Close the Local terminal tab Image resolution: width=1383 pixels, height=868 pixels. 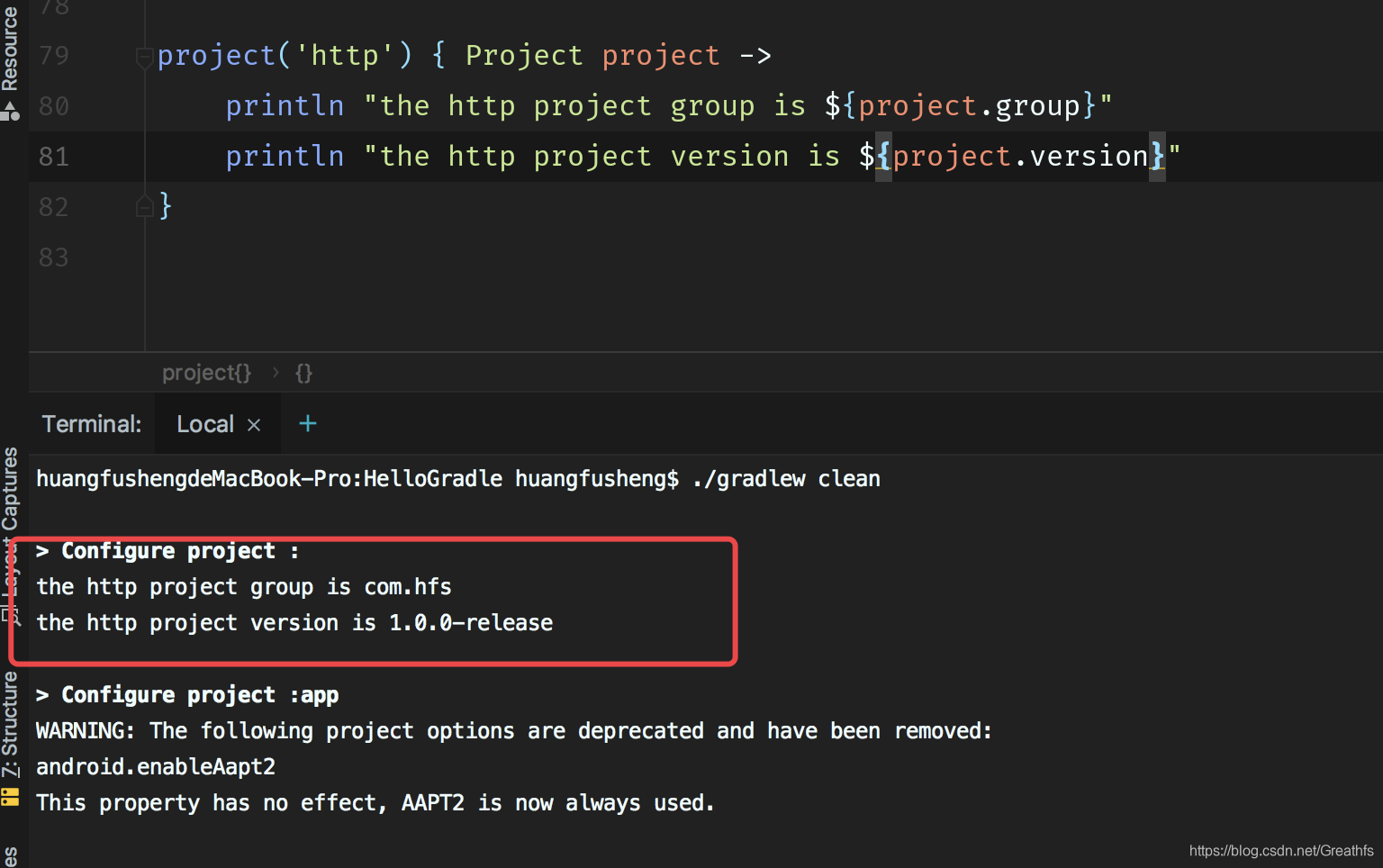pos(254,425)
